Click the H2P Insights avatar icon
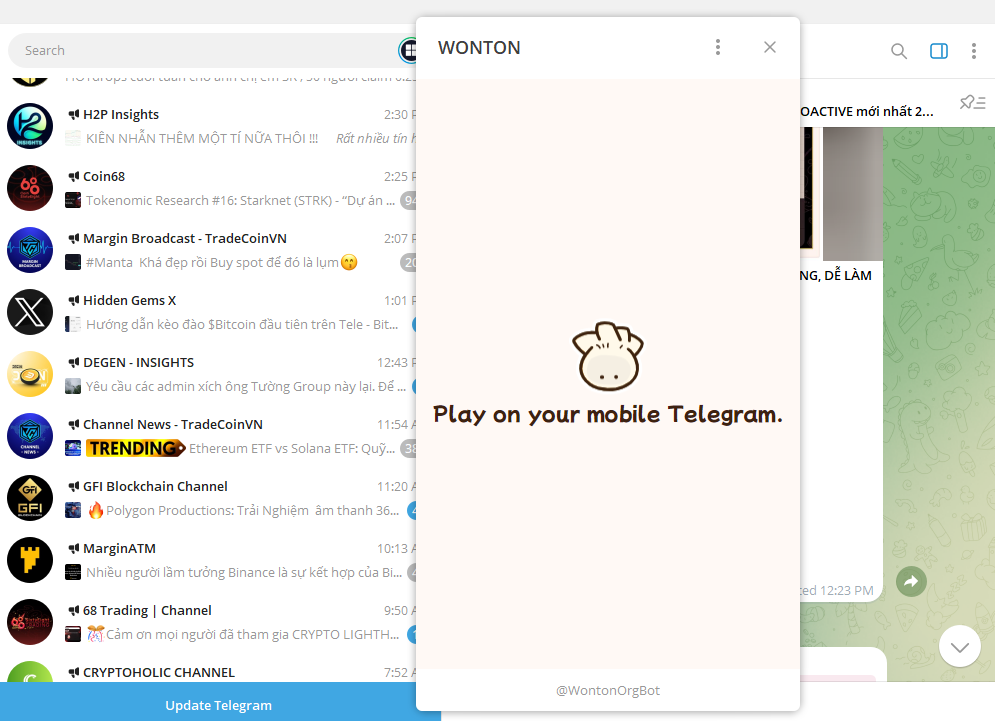This screenshot has width=995, height=721. (x=30, y=126)
